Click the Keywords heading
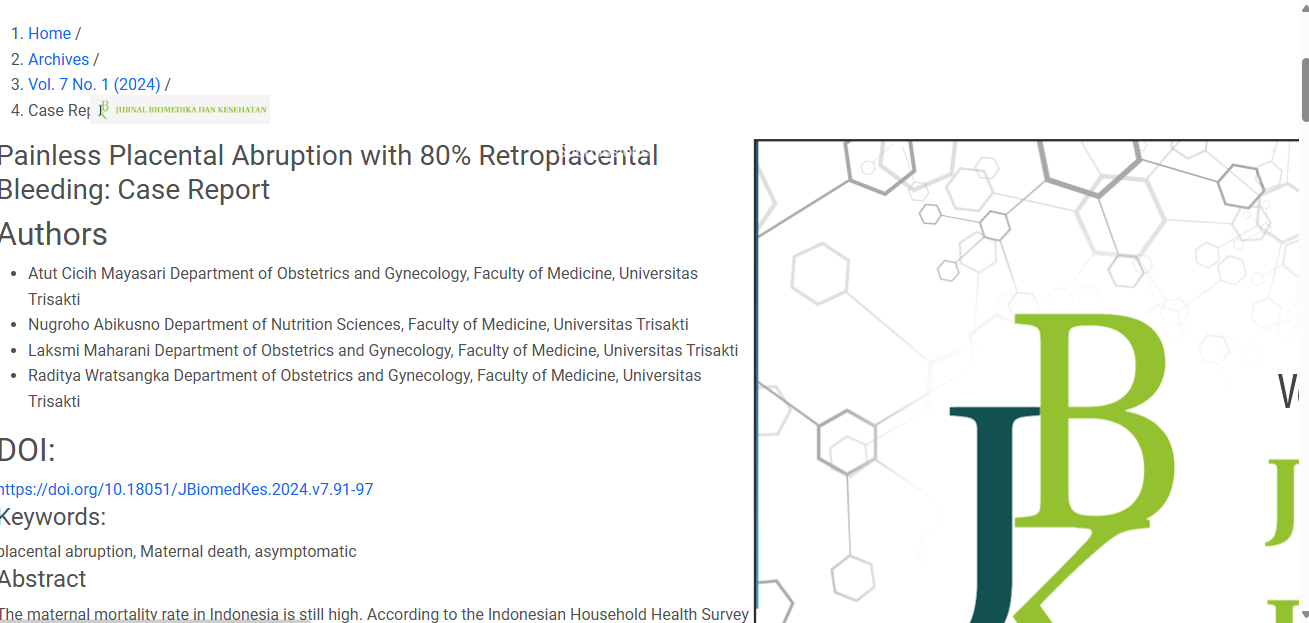1309x623 pixels. pyautogui.click(x=52, y=517)
